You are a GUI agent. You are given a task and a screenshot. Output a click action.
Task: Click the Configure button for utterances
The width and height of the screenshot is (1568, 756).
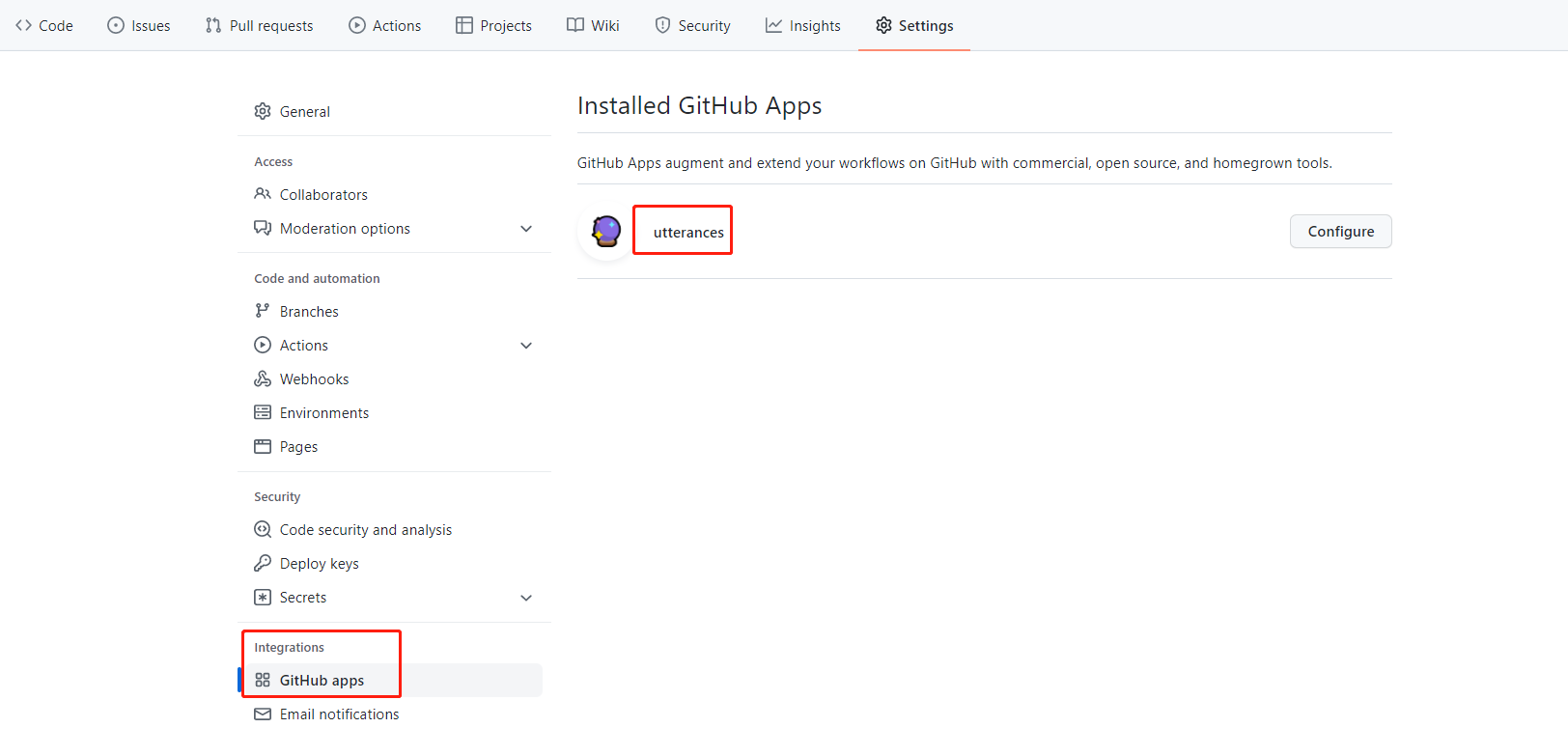(1341, 232)
